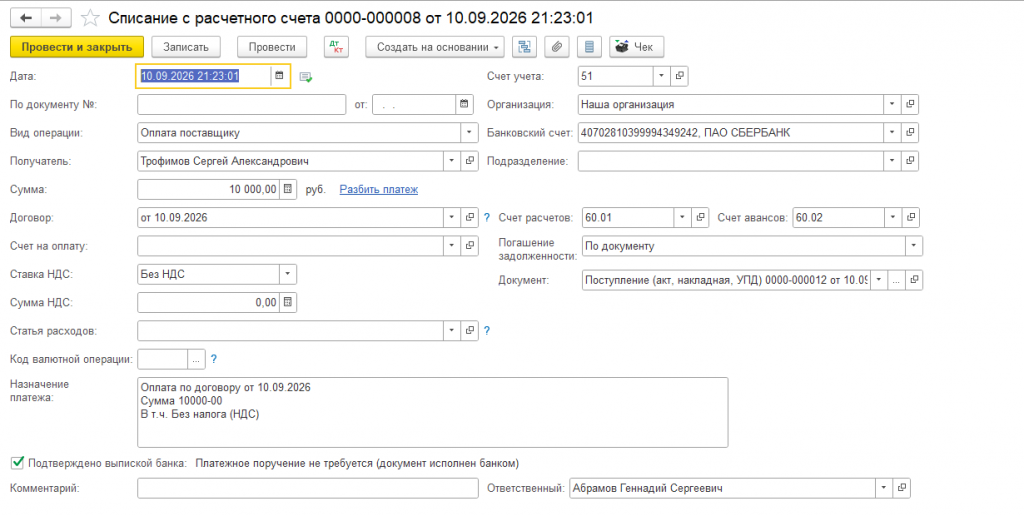Expand the Погашение задолженности dropdown
Screen dimensions: 1024x516
(x=914, y=246)
